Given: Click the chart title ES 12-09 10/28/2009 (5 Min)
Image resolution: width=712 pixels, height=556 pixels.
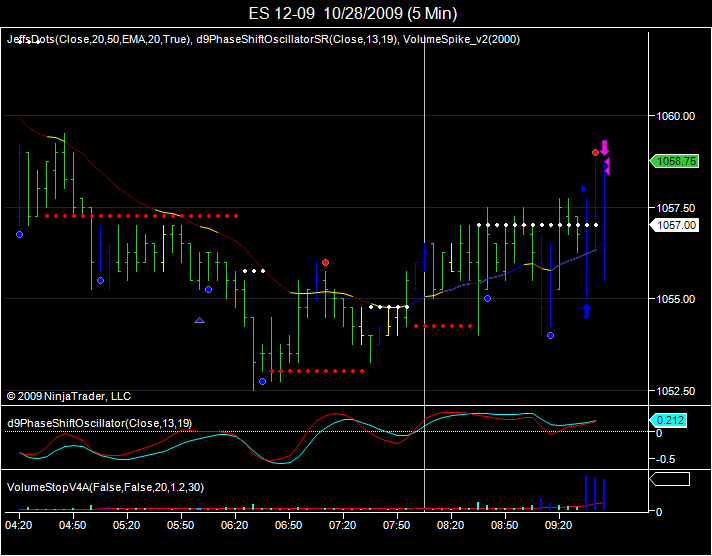Looking at the screenshot, I should (x=353, y=13).
